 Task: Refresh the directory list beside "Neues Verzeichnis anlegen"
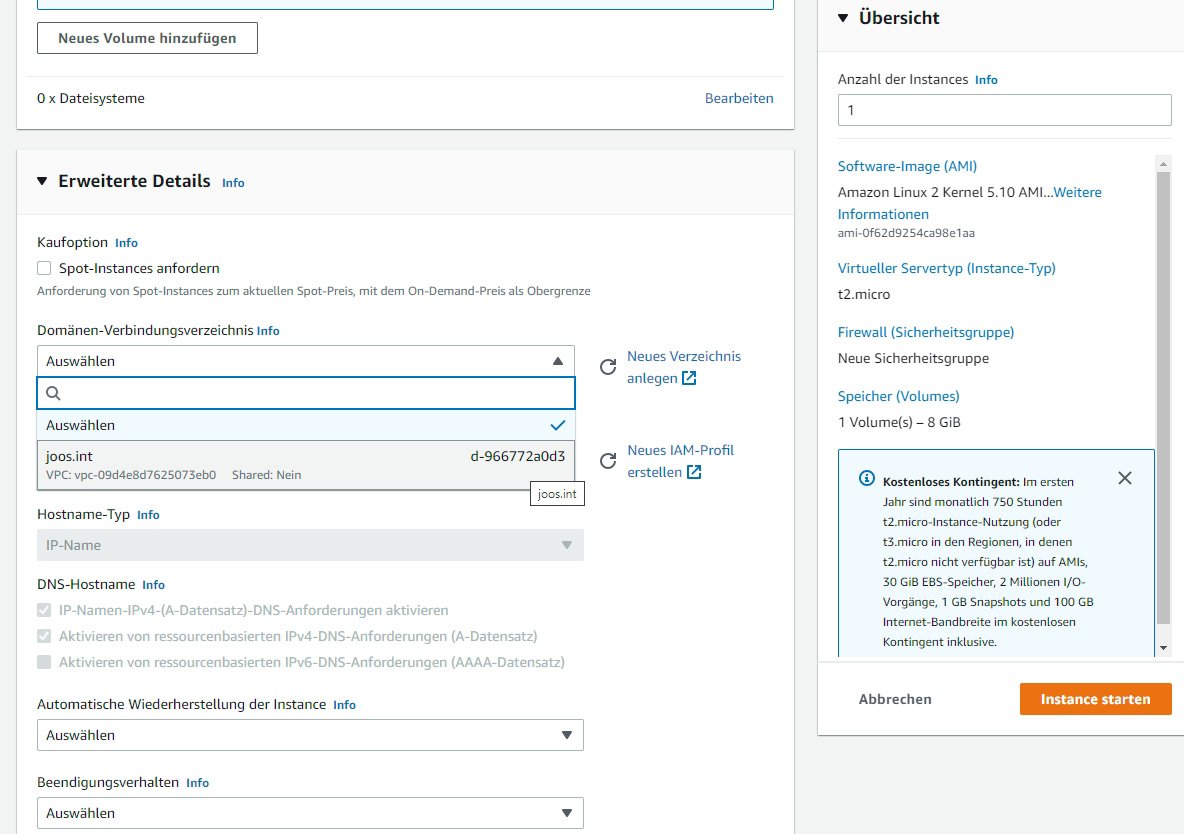click(x=608, y=367)
